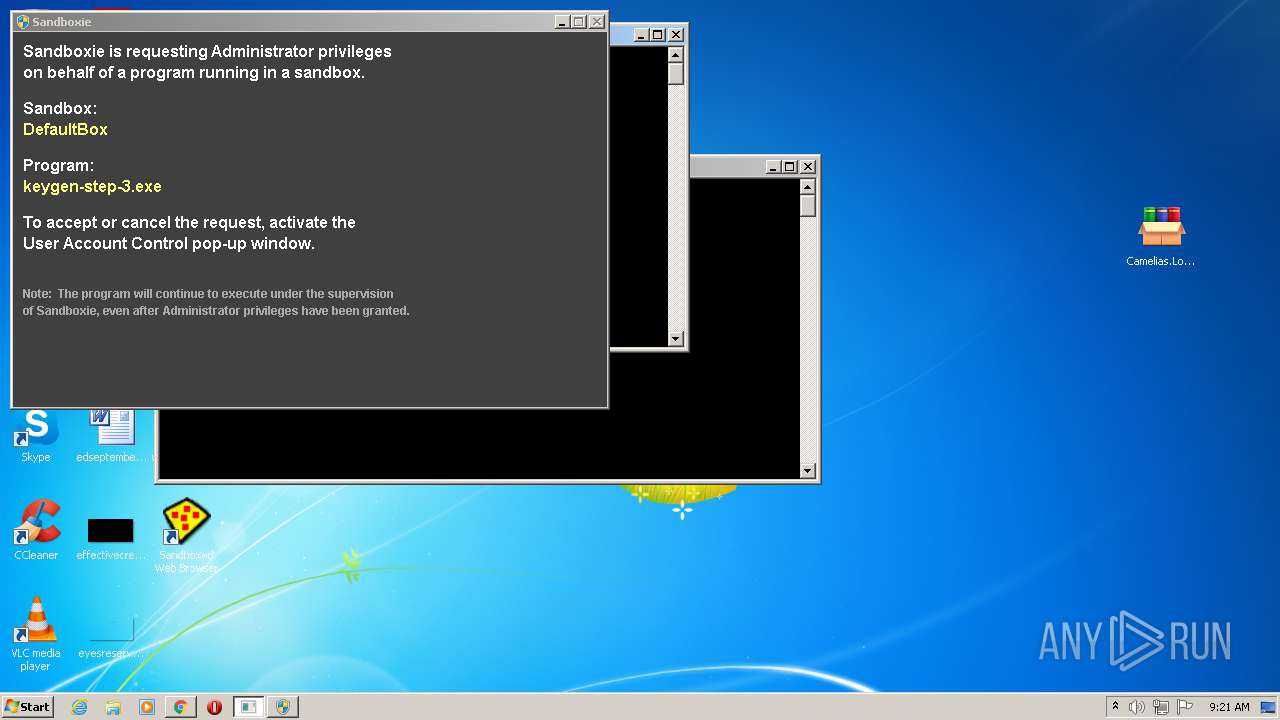Close the upper console window
The image size is (1280, 720).
[x=676, y=34]
